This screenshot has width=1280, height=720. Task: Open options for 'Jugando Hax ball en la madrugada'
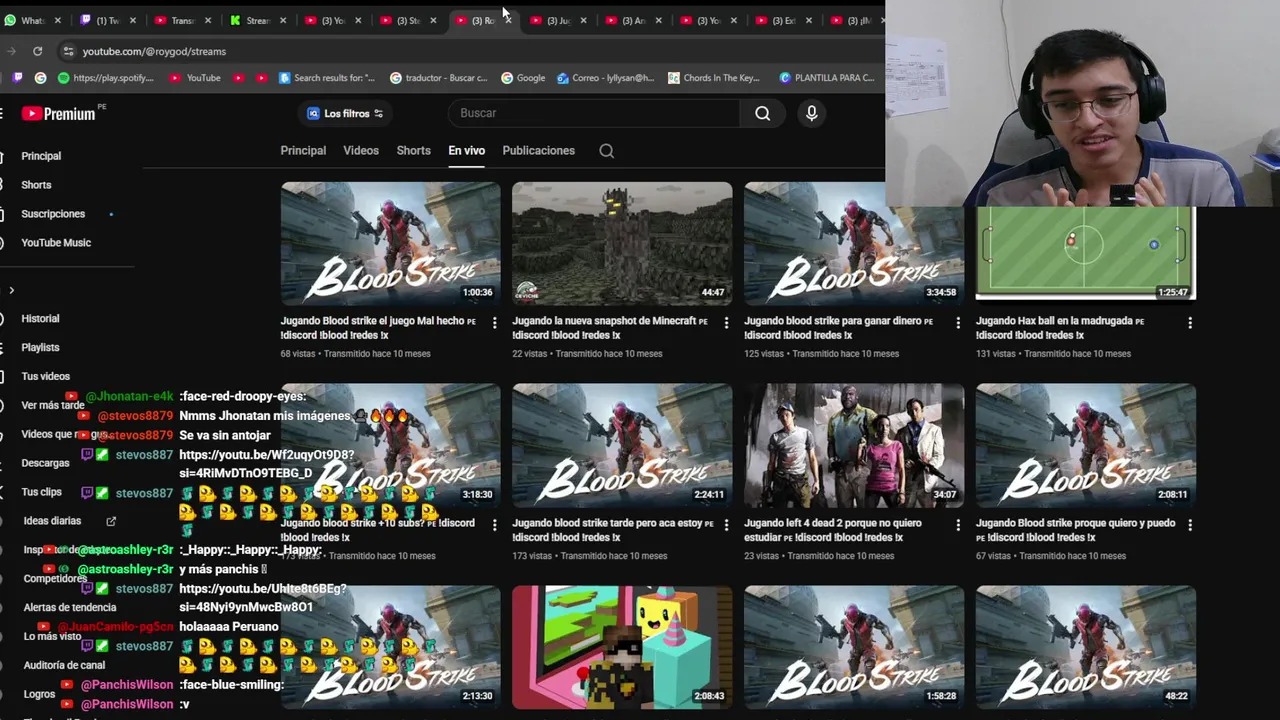[1190, 323]
